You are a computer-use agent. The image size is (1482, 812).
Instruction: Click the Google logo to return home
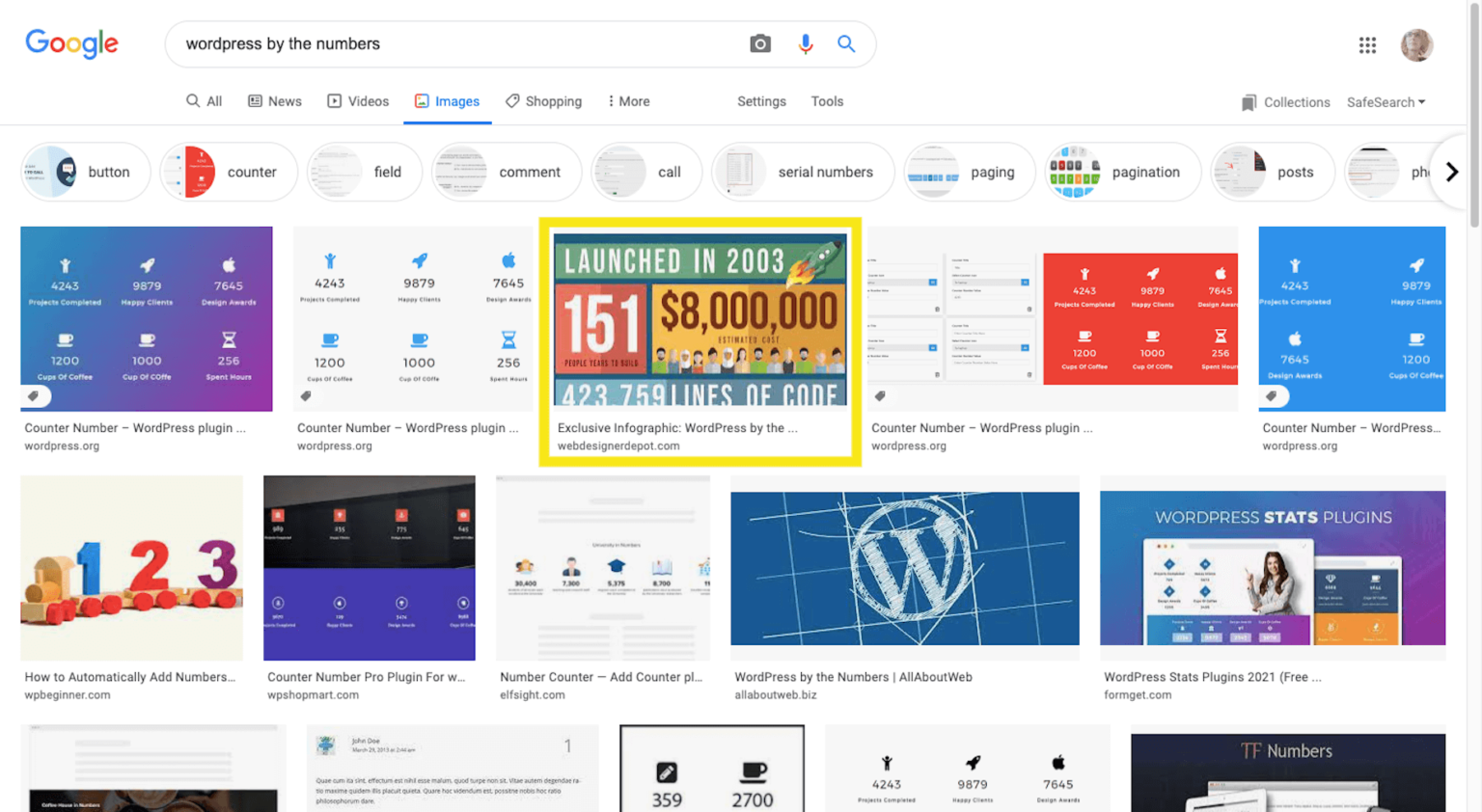[x=71, y=43]
